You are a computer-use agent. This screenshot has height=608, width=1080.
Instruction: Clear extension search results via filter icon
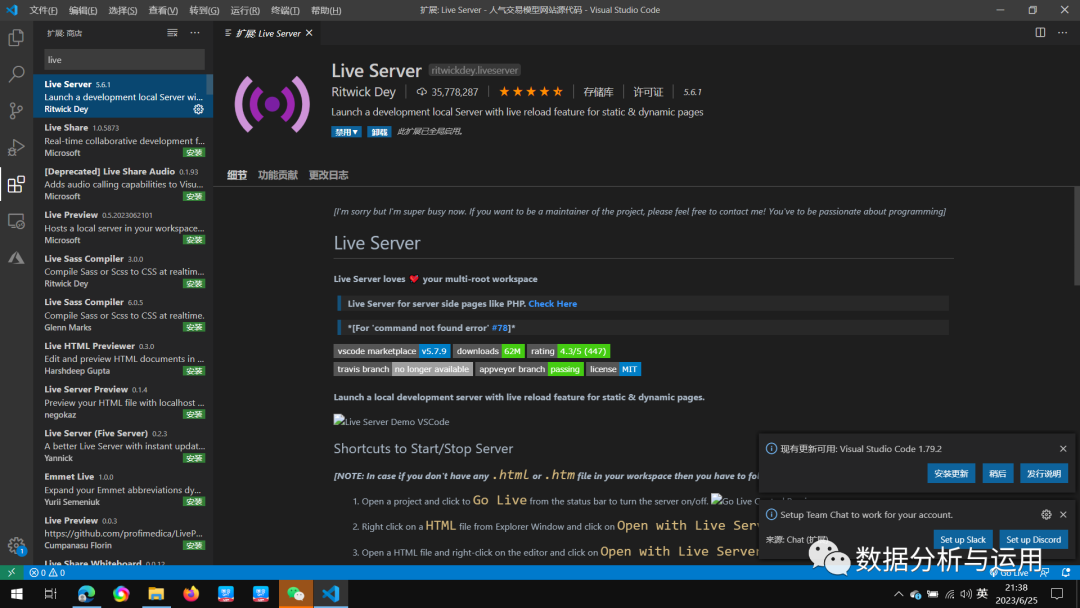click(172, 33)
